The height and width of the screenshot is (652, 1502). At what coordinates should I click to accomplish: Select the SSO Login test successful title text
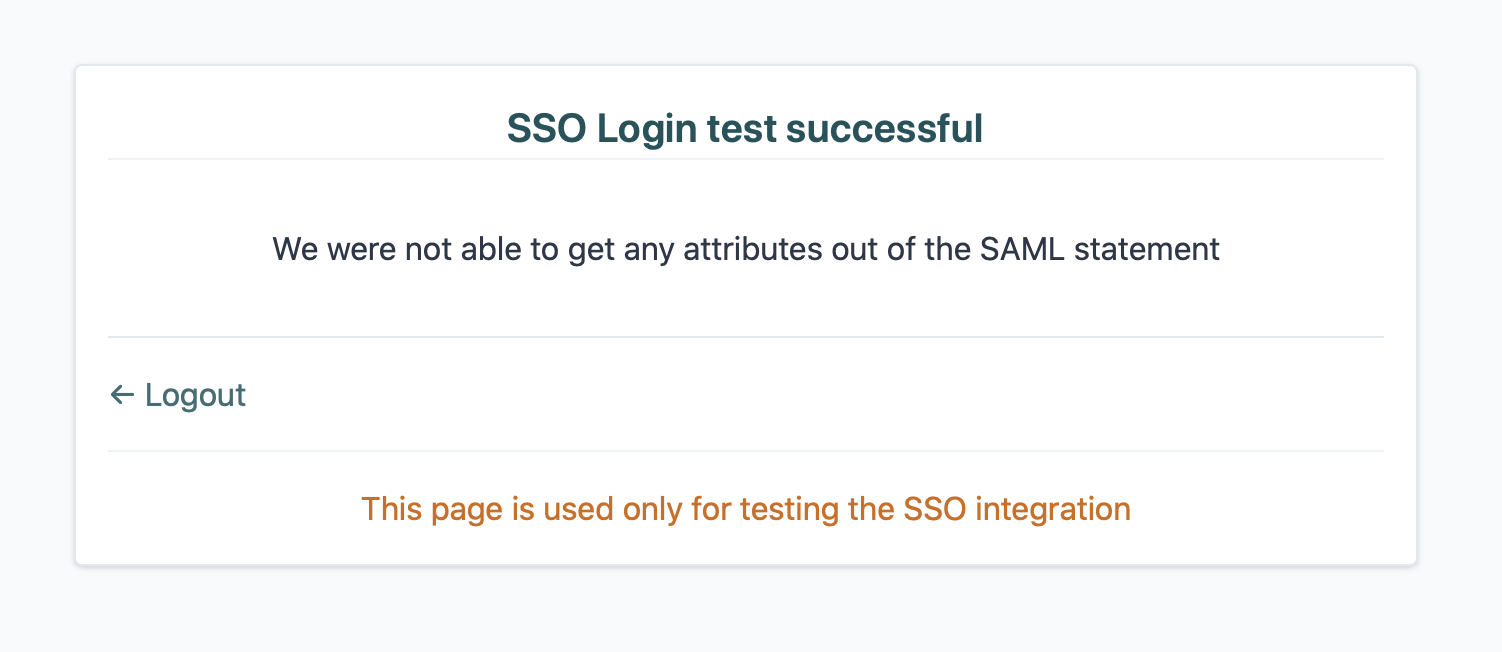click(744, 127)
